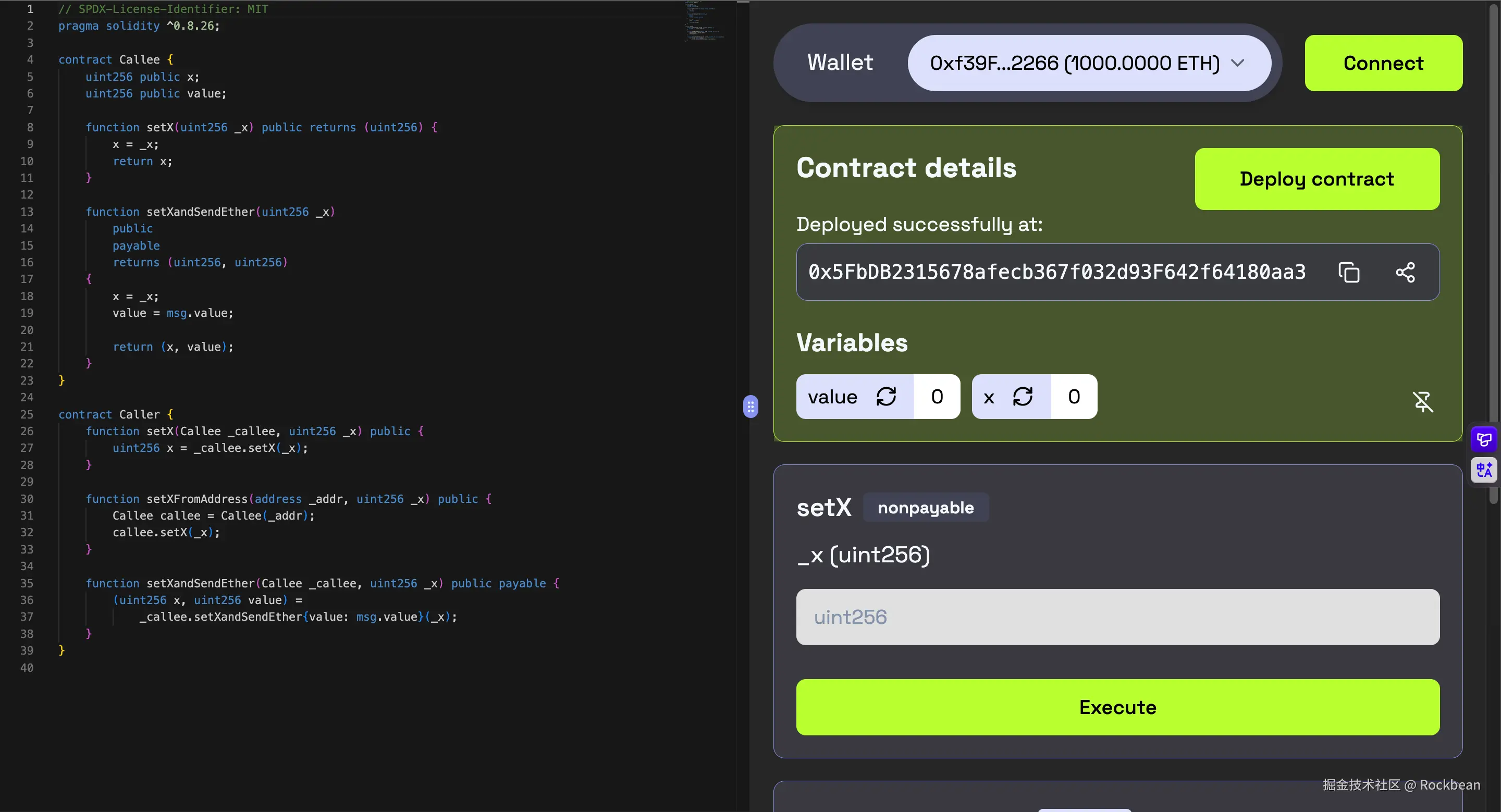Click line 4 'contract Callee {'

pyautogui.click(x=116, y=59)
